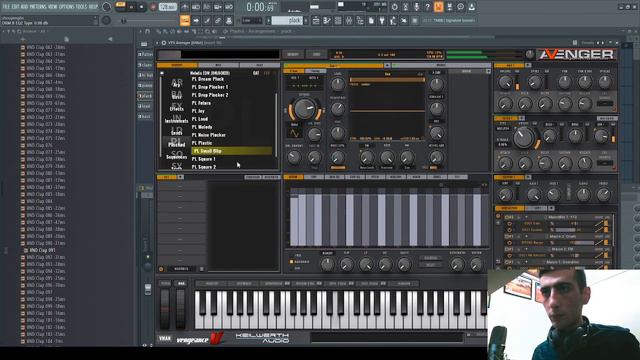Open the OPTIONS menu

(67, 7)
